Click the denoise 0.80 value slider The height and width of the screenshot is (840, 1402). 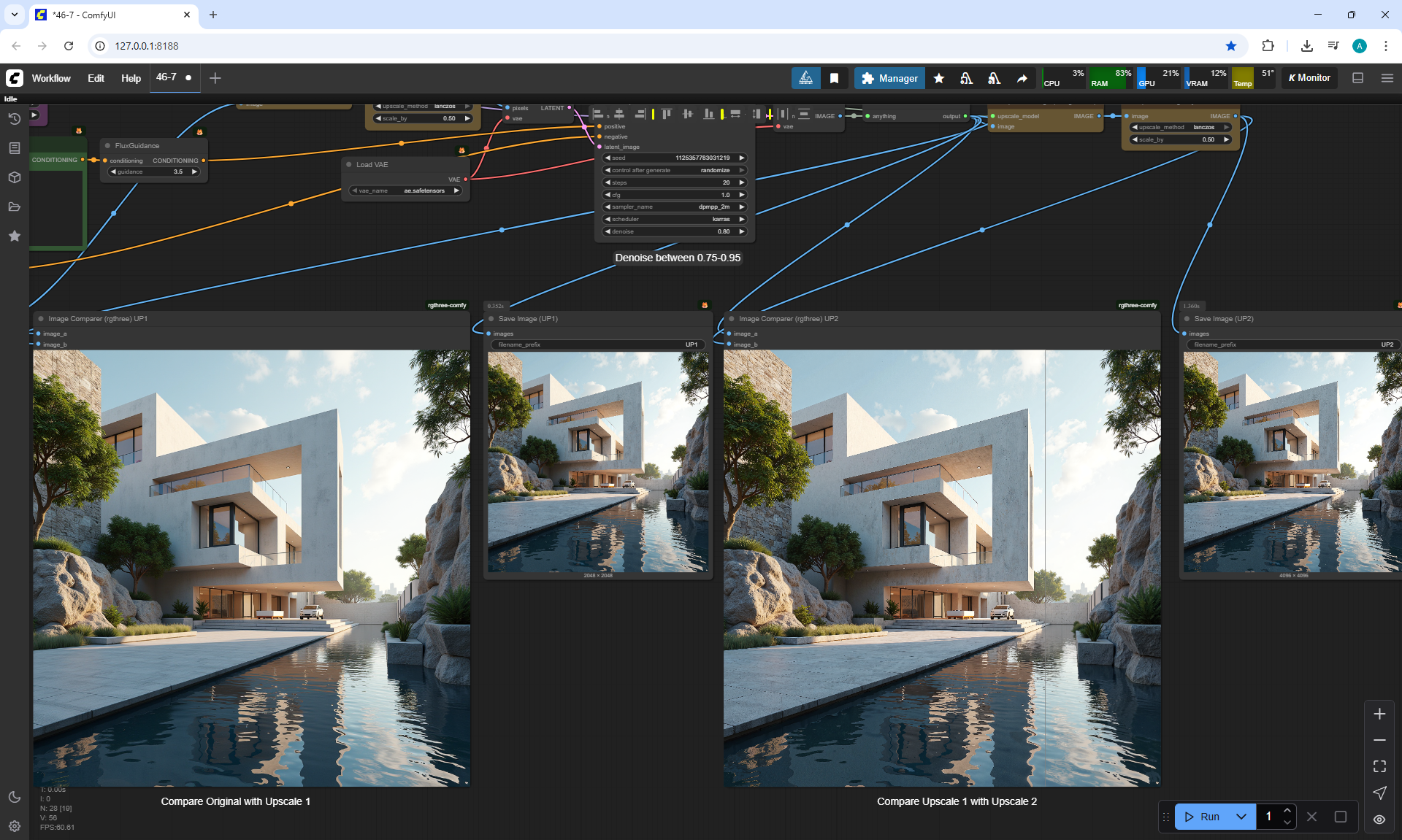pos(675,232)
